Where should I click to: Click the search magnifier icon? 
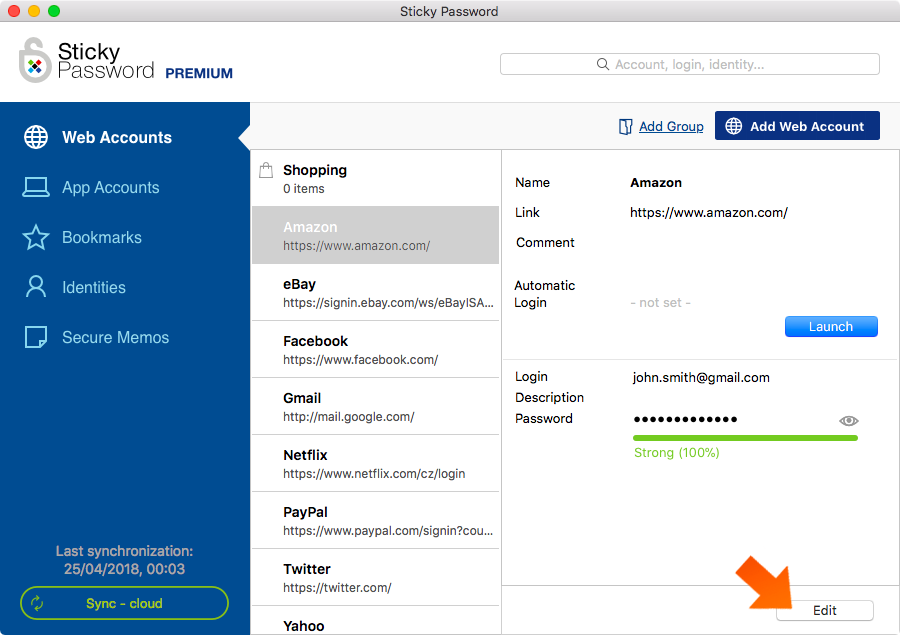point(603,64)
